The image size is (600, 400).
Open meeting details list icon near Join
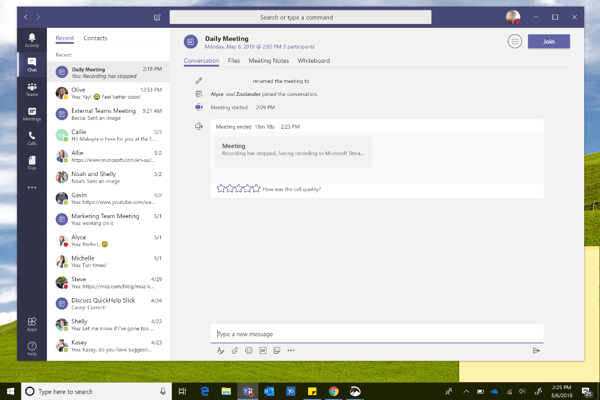(515, 41)
